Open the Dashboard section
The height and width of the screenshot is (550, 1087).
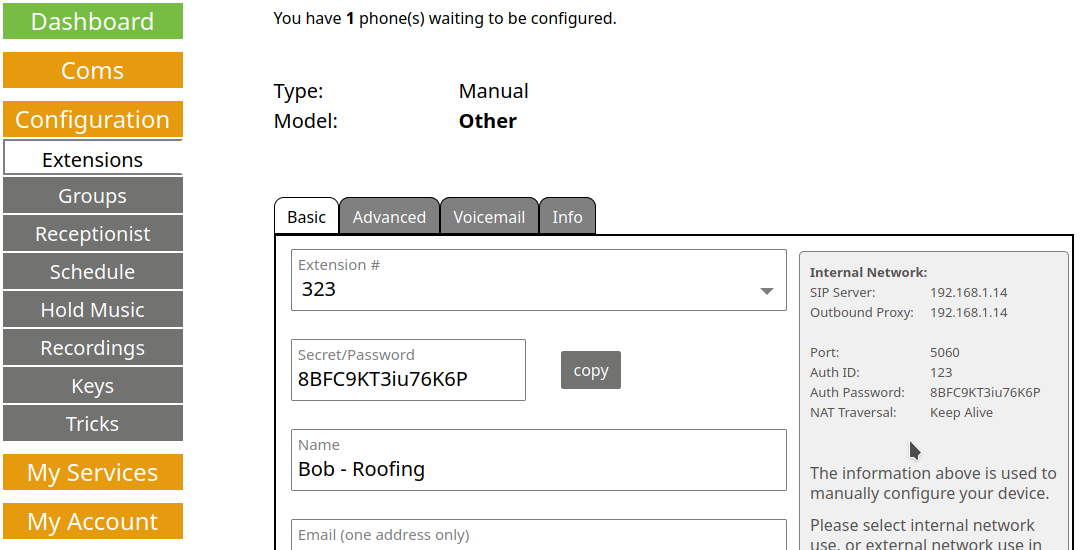(x=92, y=21)
